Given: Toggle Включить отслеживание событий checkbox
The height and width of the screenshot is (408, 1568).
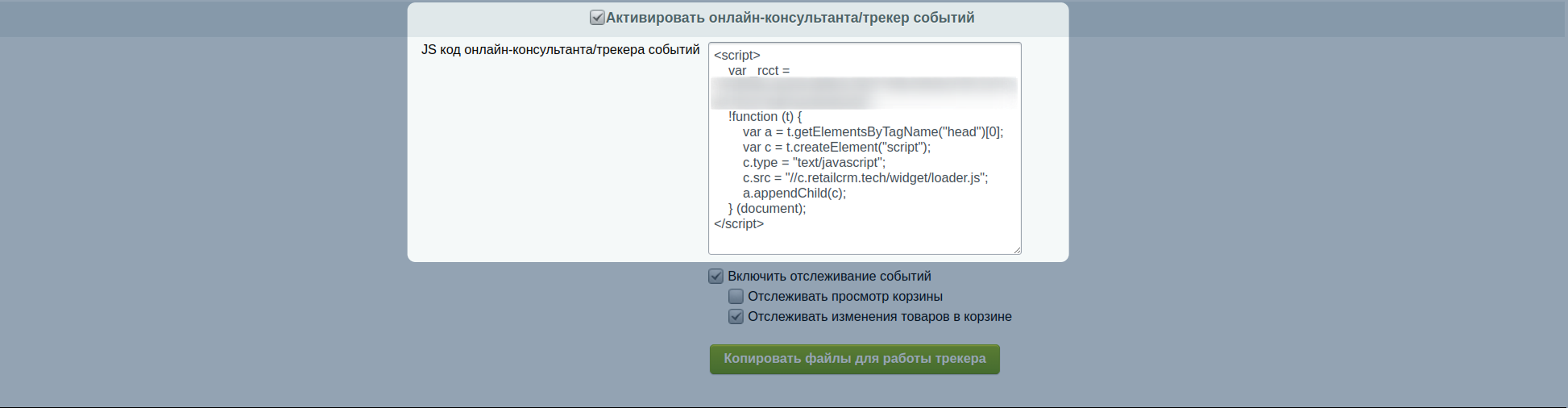Looking at the screenshot, I should pos(716,277).
